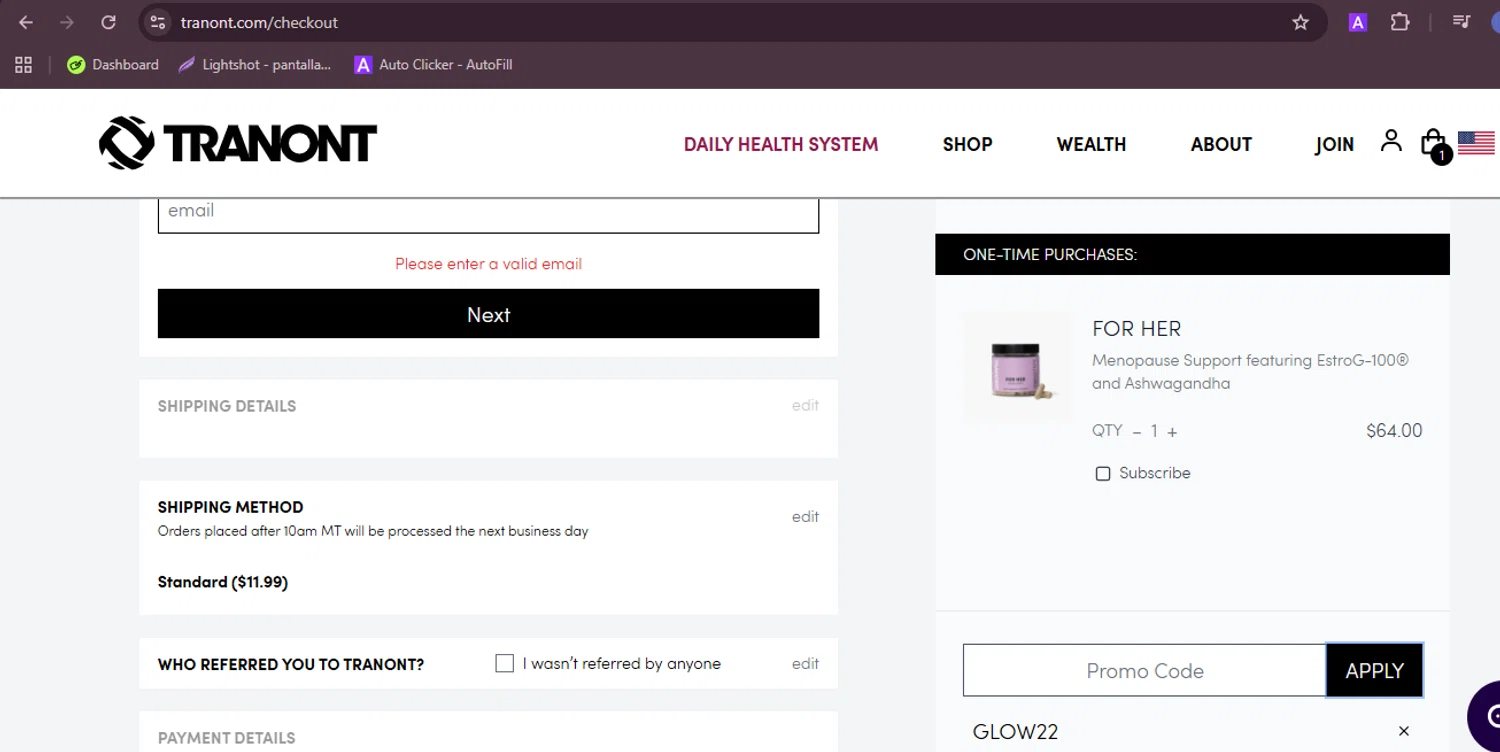
Task: Check 'I wasn't referred by anyone'
Action: click(x=505, y=663)
